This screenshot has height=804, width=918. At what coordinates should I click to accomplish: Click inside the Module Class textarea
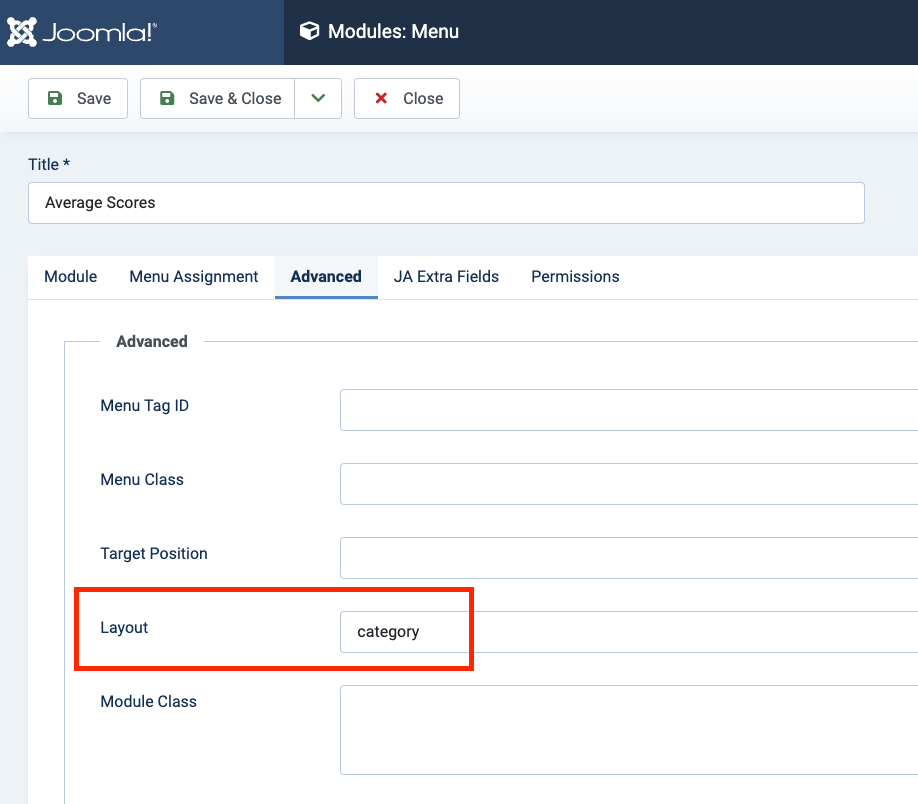628,729
